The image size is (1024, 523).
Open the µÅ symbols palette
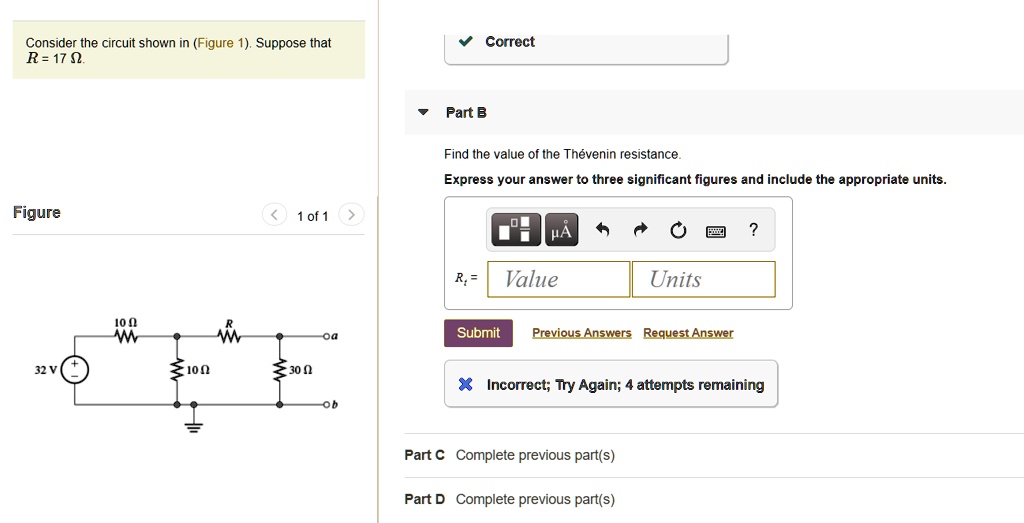click(x=562, y=230)
